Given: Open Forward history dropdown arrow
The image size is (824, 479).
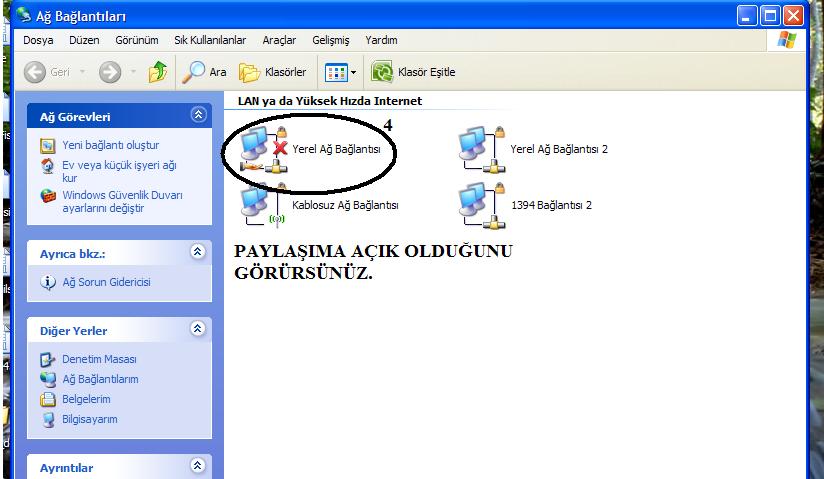Looking at the screenshot, I should coord(133,72).
